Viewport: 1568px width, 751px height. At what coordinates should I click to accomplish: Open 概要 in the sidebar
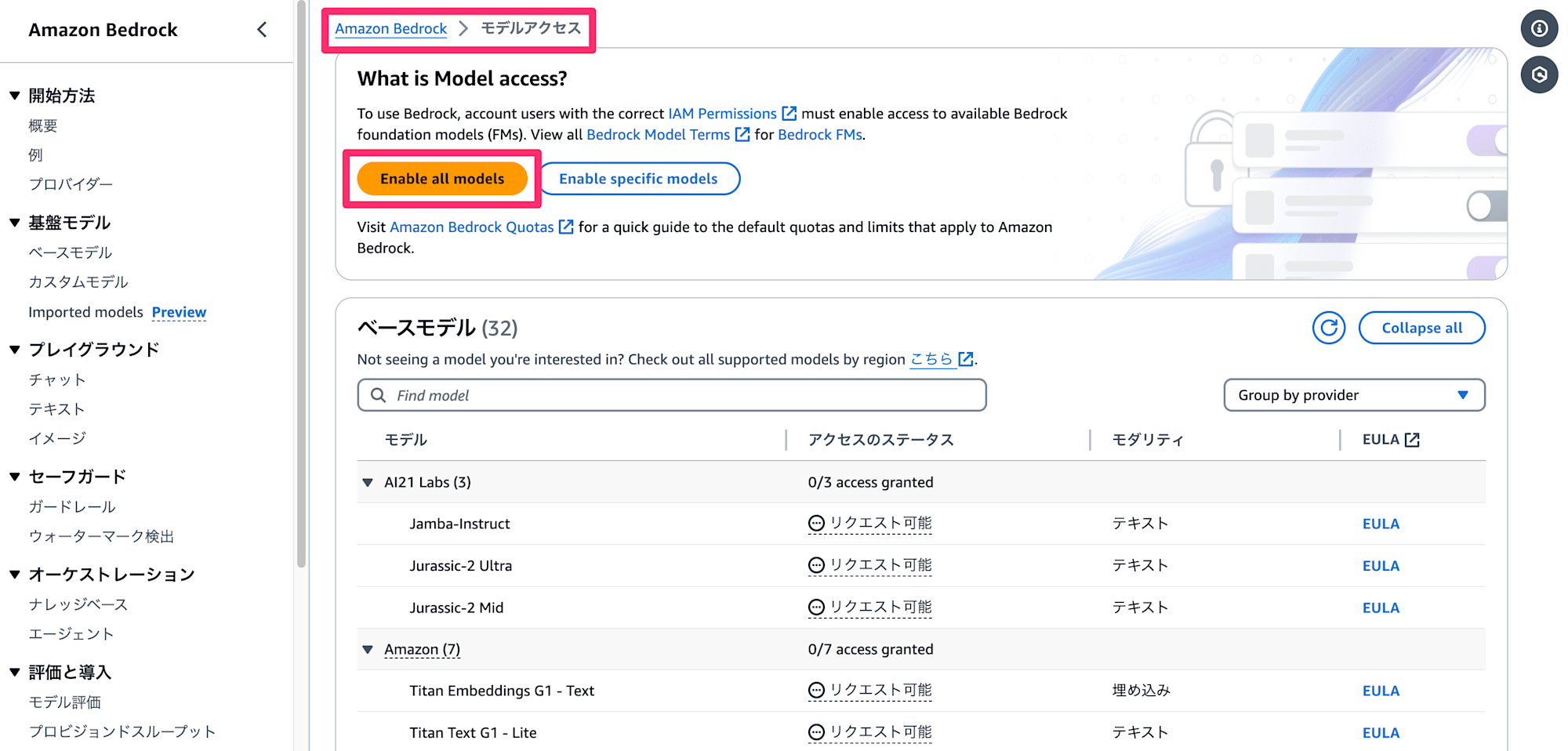[x=43, y=125]
